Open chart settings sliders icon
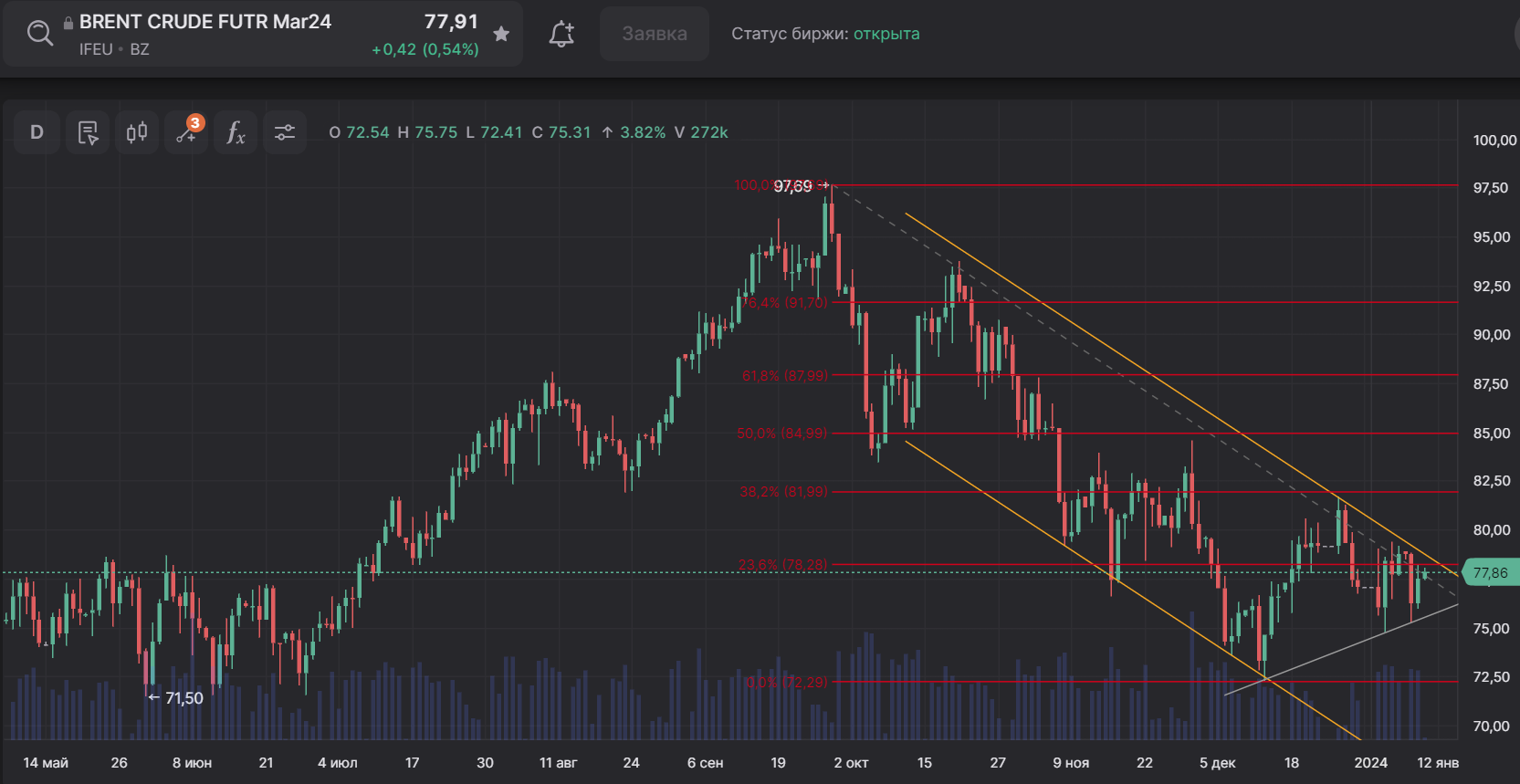1520x784 pixels. [285, 132]
